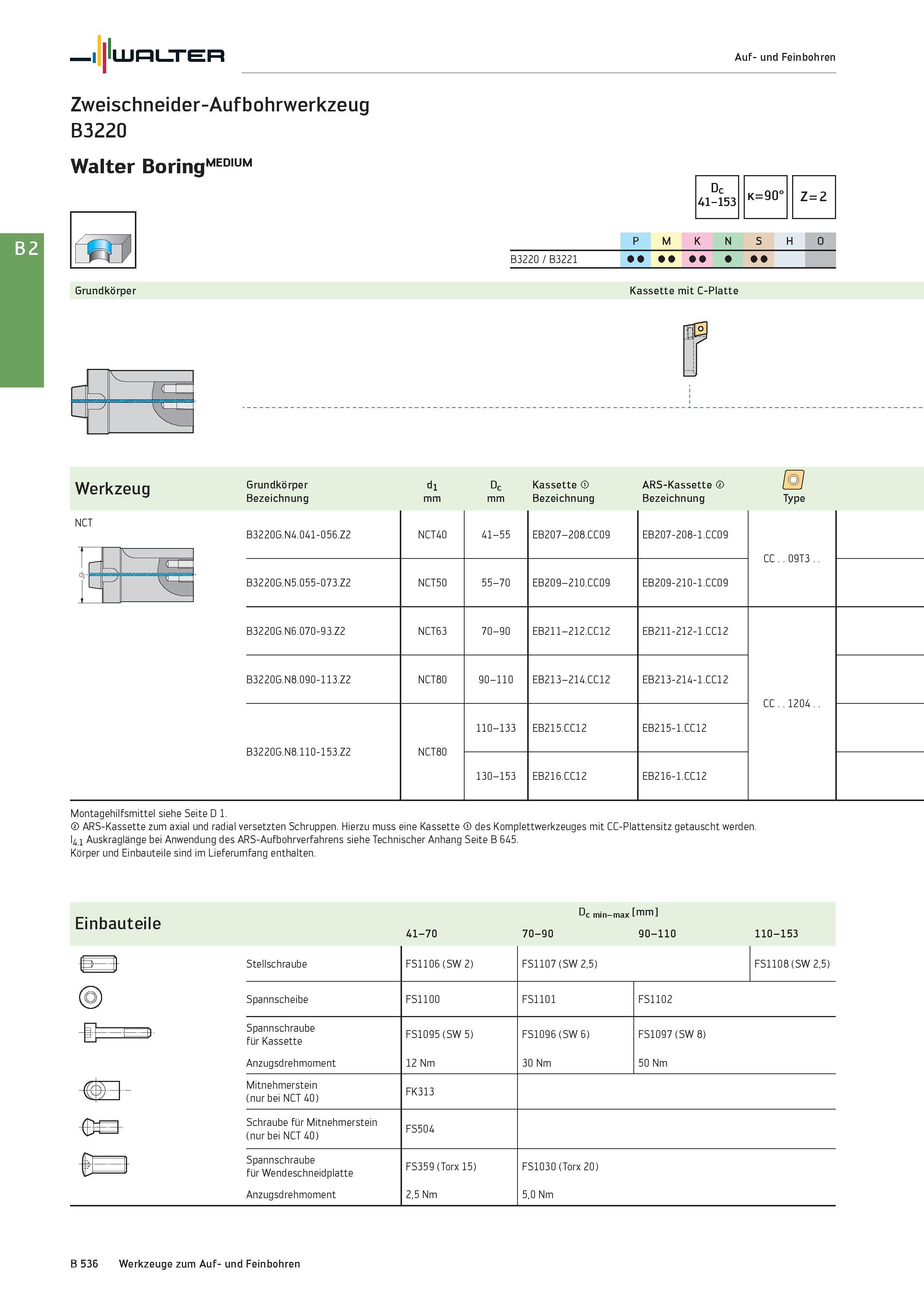
Task: Click the B3220G.N6.070-93.Z2 designation
Action: pyautogui.click(x=295, y=631)
